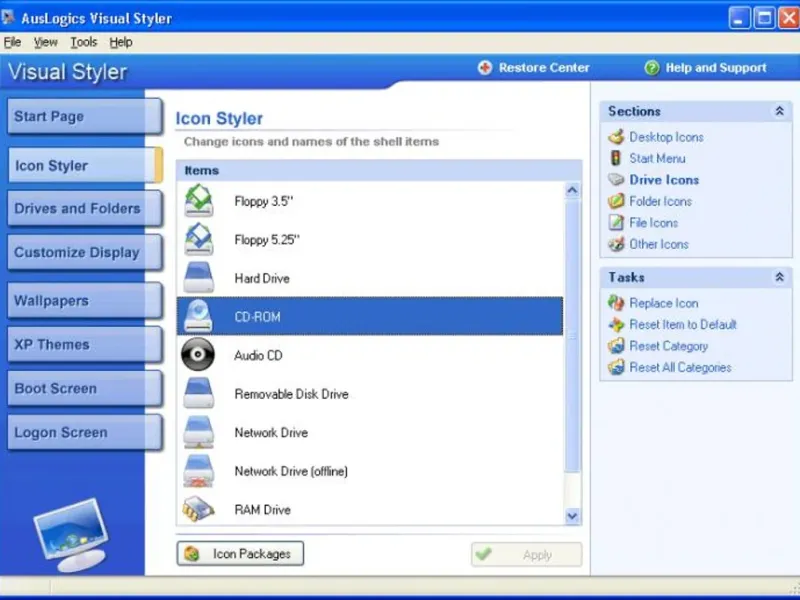Click the Other Icons link
Viewport: 800px width, 600px height.
pos(659,244)
